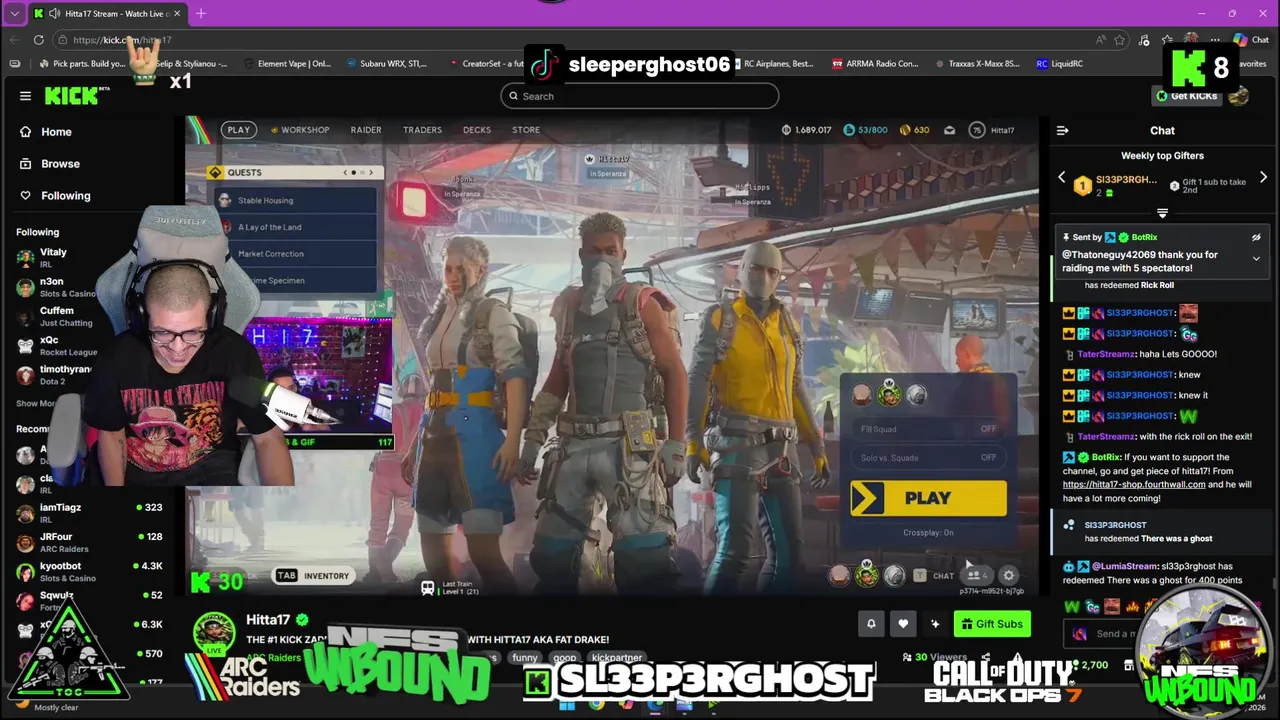Click the 53/800 currency indicator

click(x=866, y=130)
